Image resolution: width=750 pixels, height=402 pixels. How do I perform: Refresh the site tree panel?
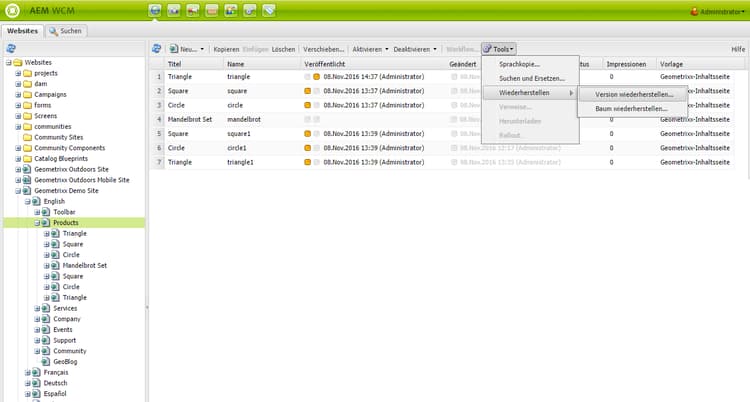(11, 48)
